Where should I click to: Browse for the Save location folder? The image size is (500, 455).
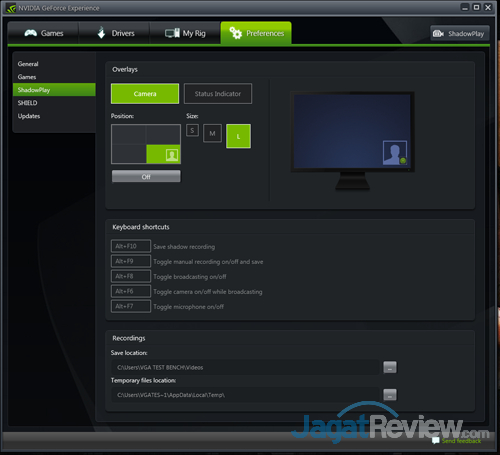390,367
